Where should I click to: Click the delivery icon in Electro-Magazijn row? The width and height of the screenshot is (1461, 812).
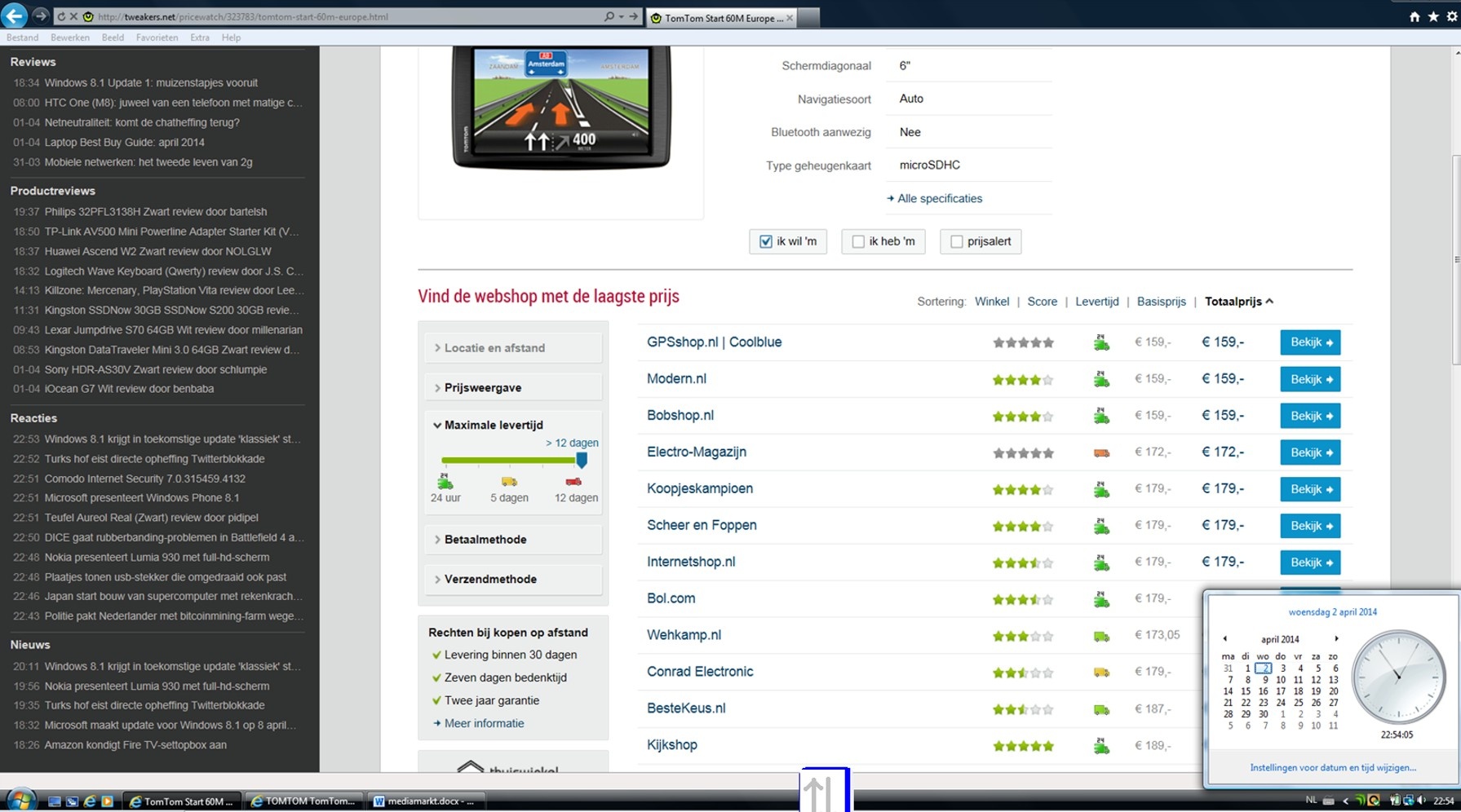[1101, 452]
